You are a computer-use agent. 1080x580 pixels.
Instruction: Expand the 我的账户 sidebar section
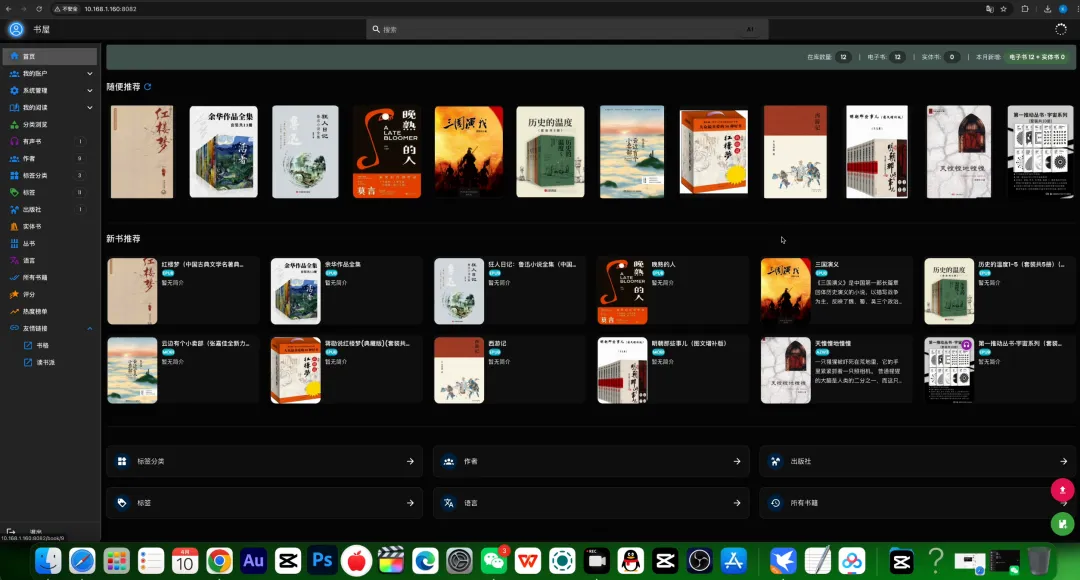coord(50,73)
